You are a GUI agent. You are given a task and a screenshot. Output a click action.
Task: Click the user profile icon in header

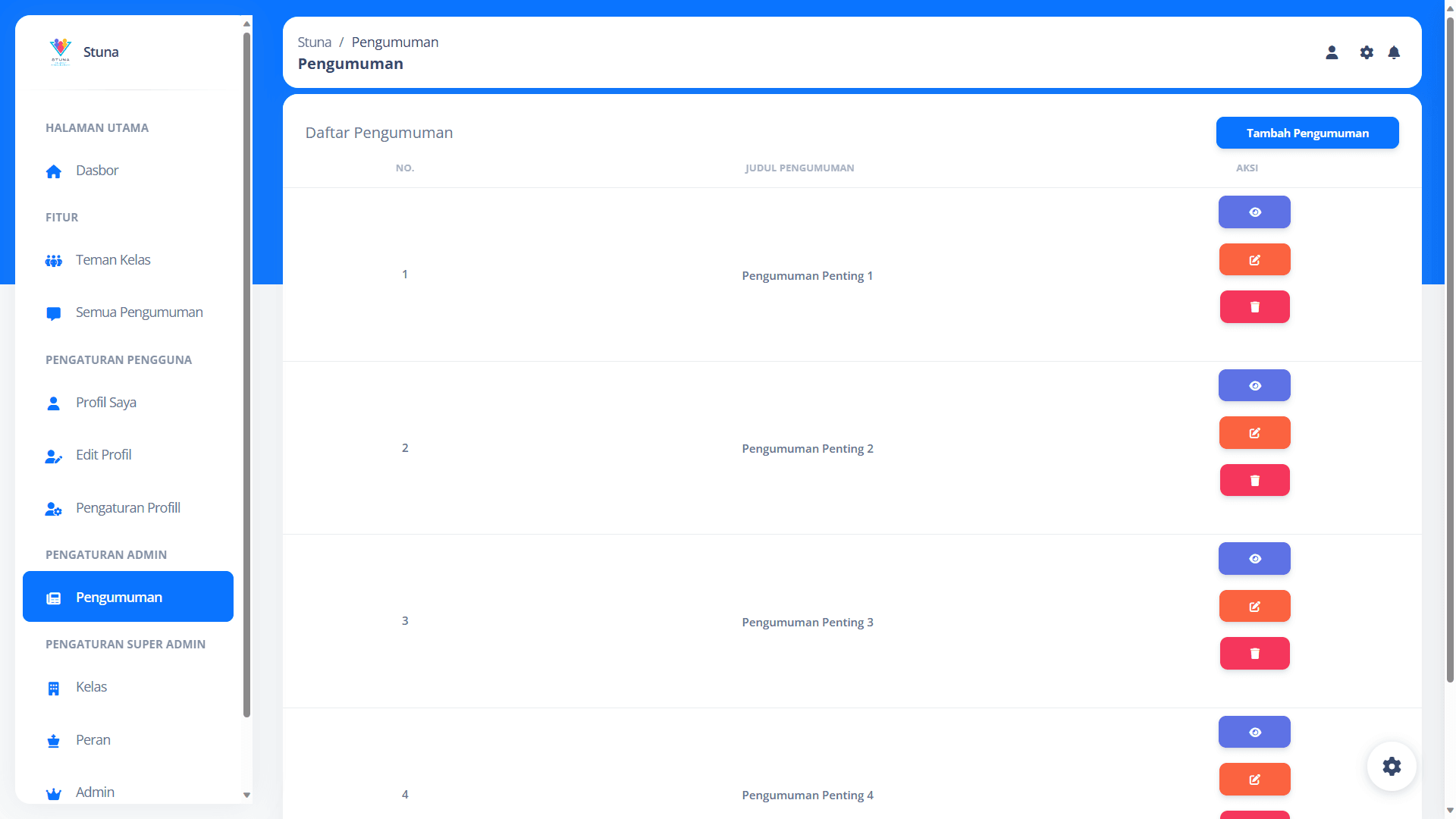1332,52
